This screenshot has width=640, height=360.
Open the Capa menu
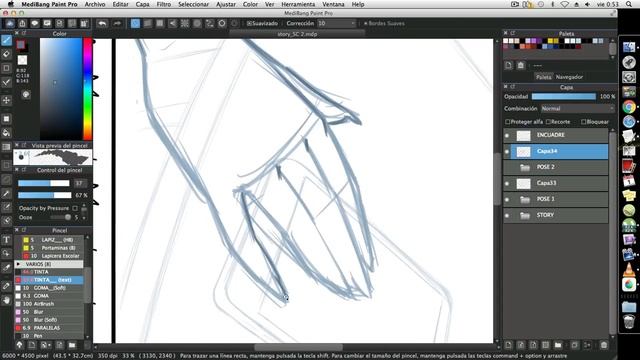tap(142, 4)
